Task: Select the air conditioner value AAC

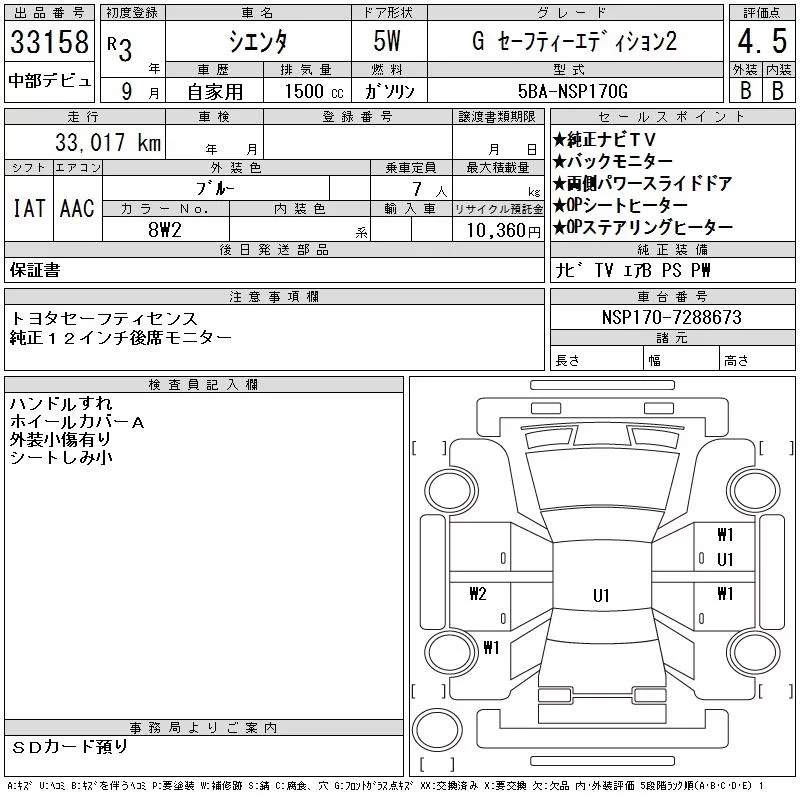Action: pyautogui.click(x=77, y=208)
